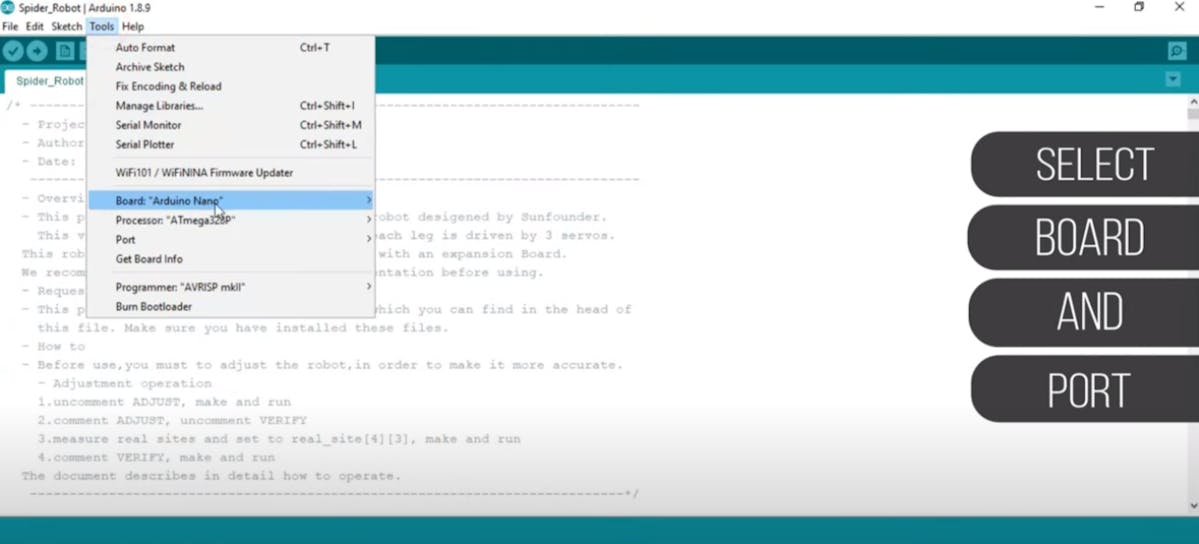Switch to the Spider_Robot sketch tab
This screenshot has width=1199, height=544.
click(x=47, y=81)
